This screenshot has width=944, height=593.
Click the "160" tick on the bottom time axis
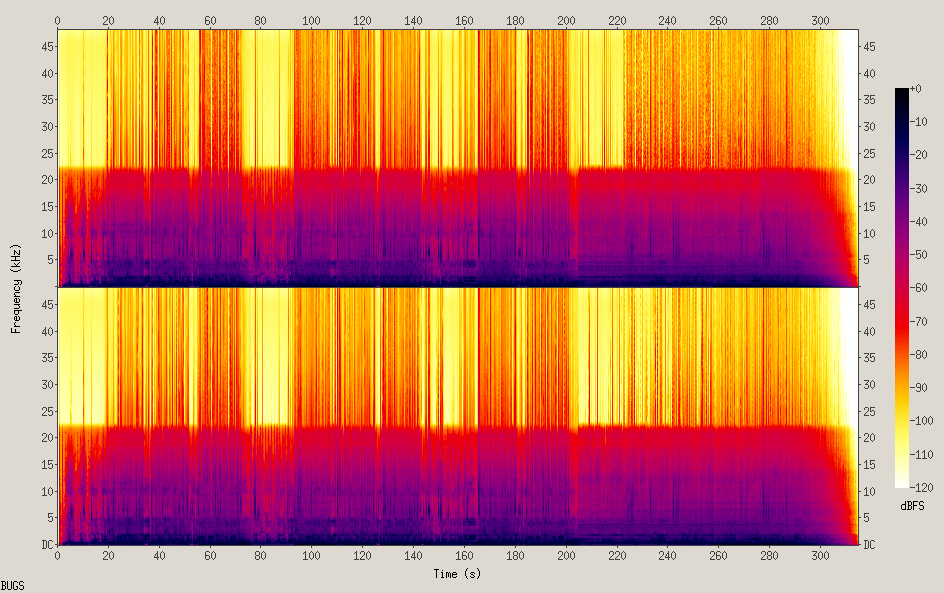point(464,555)
